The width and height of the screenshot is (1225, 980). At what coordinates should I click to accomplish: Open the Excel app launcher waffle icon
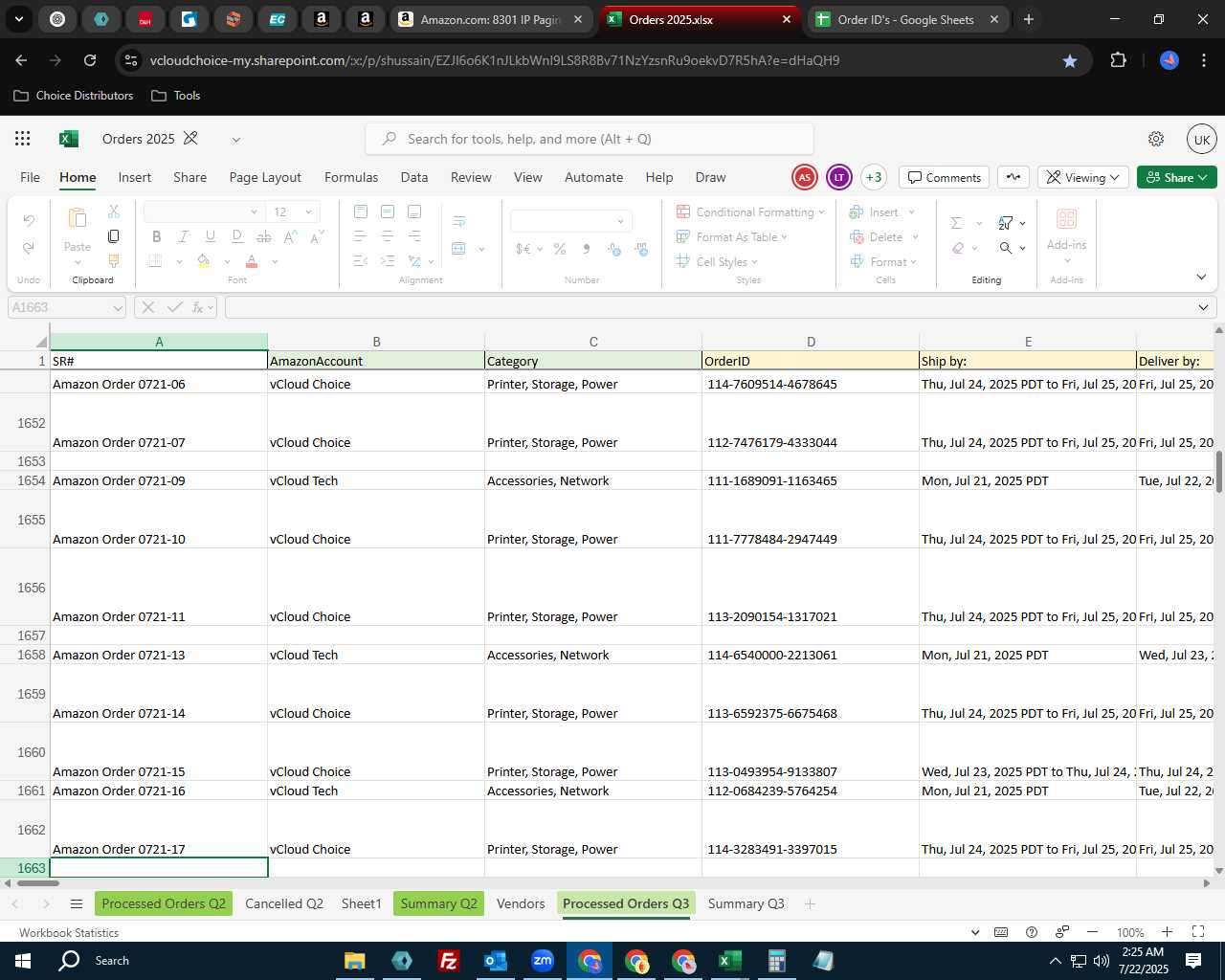[23, 139]
